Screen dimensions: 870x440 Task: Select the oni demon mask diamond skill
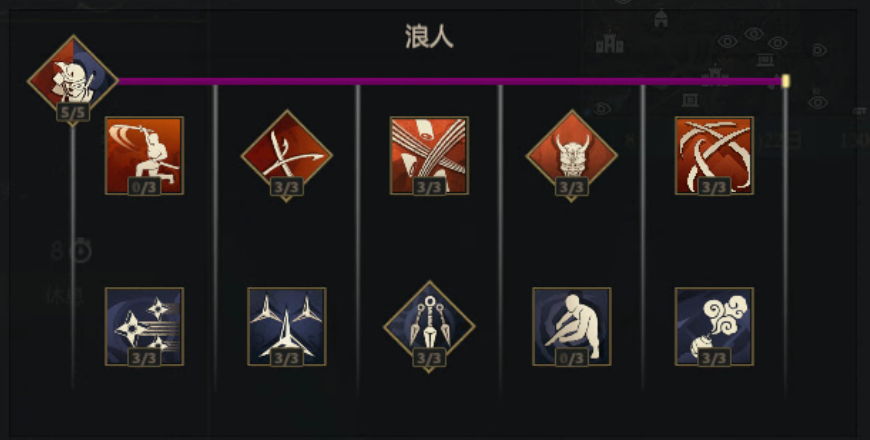click(x=571, y=155)
